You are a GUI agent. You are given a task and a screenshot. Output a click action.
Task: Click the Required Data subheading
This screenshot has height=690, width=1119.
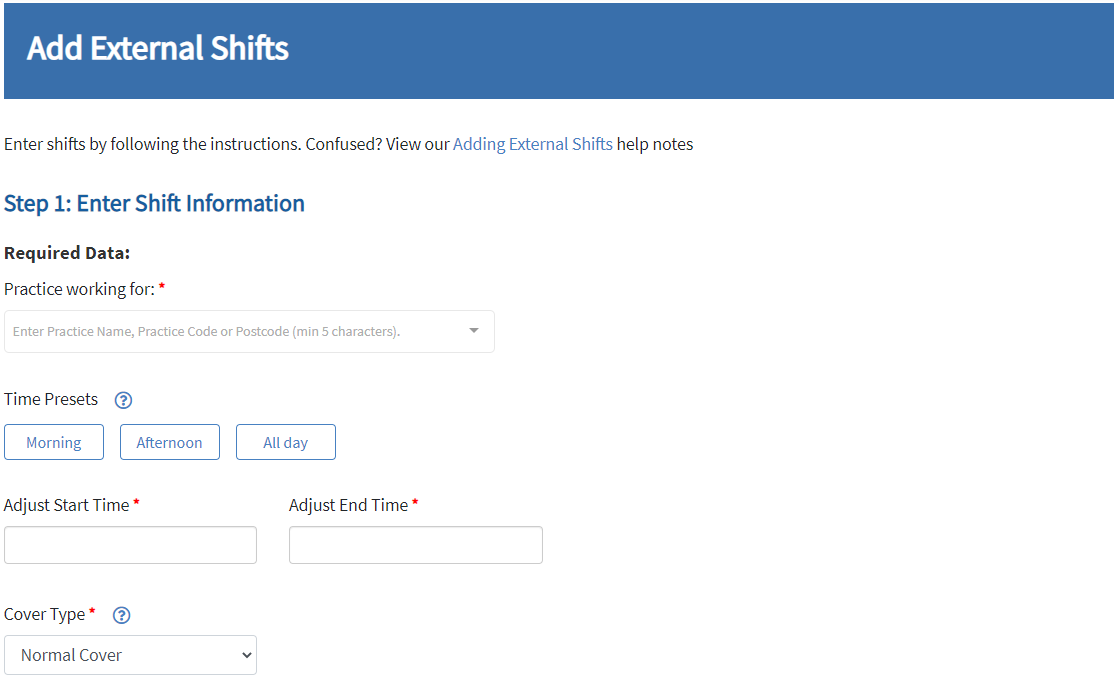click(67, 254)
